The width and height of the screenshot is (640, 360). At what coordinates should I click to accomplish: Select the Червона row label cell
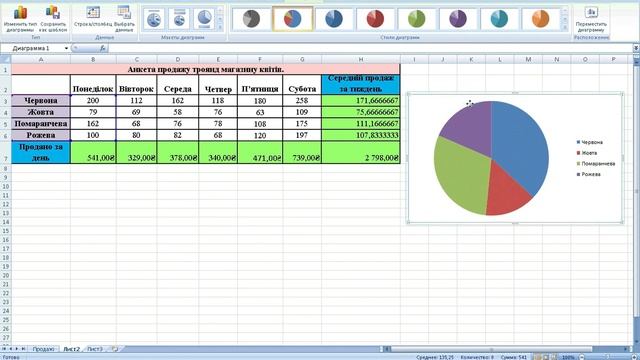(41, 100)
